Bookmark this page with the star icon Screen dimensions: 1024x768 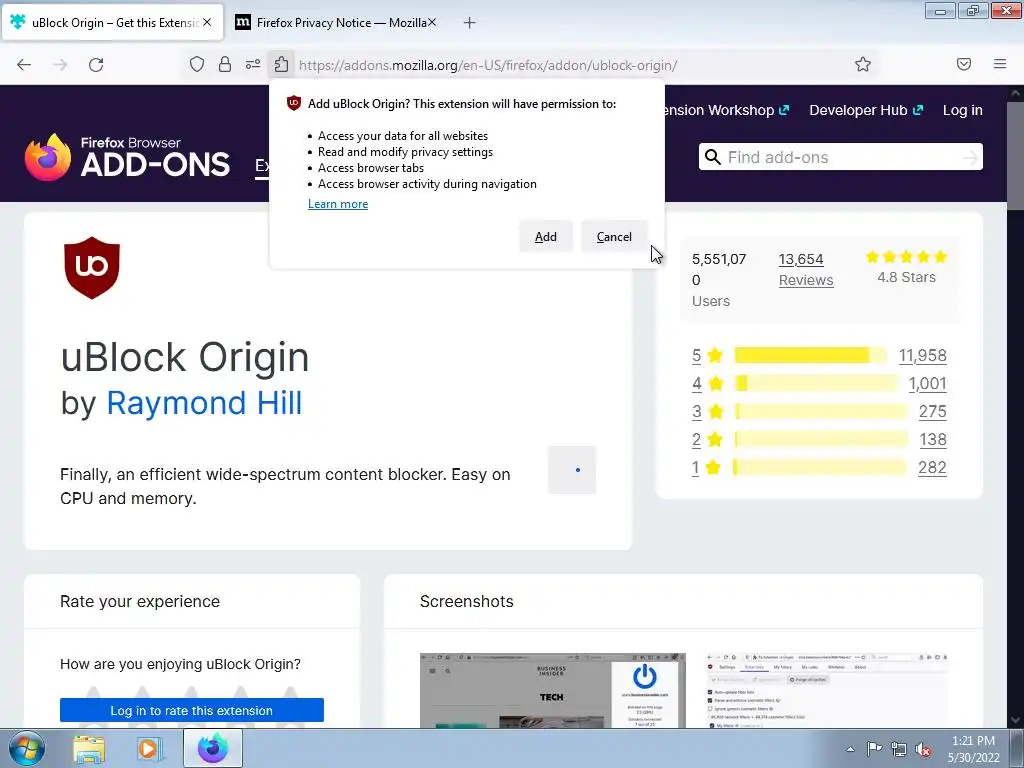[x=863, y=64]
